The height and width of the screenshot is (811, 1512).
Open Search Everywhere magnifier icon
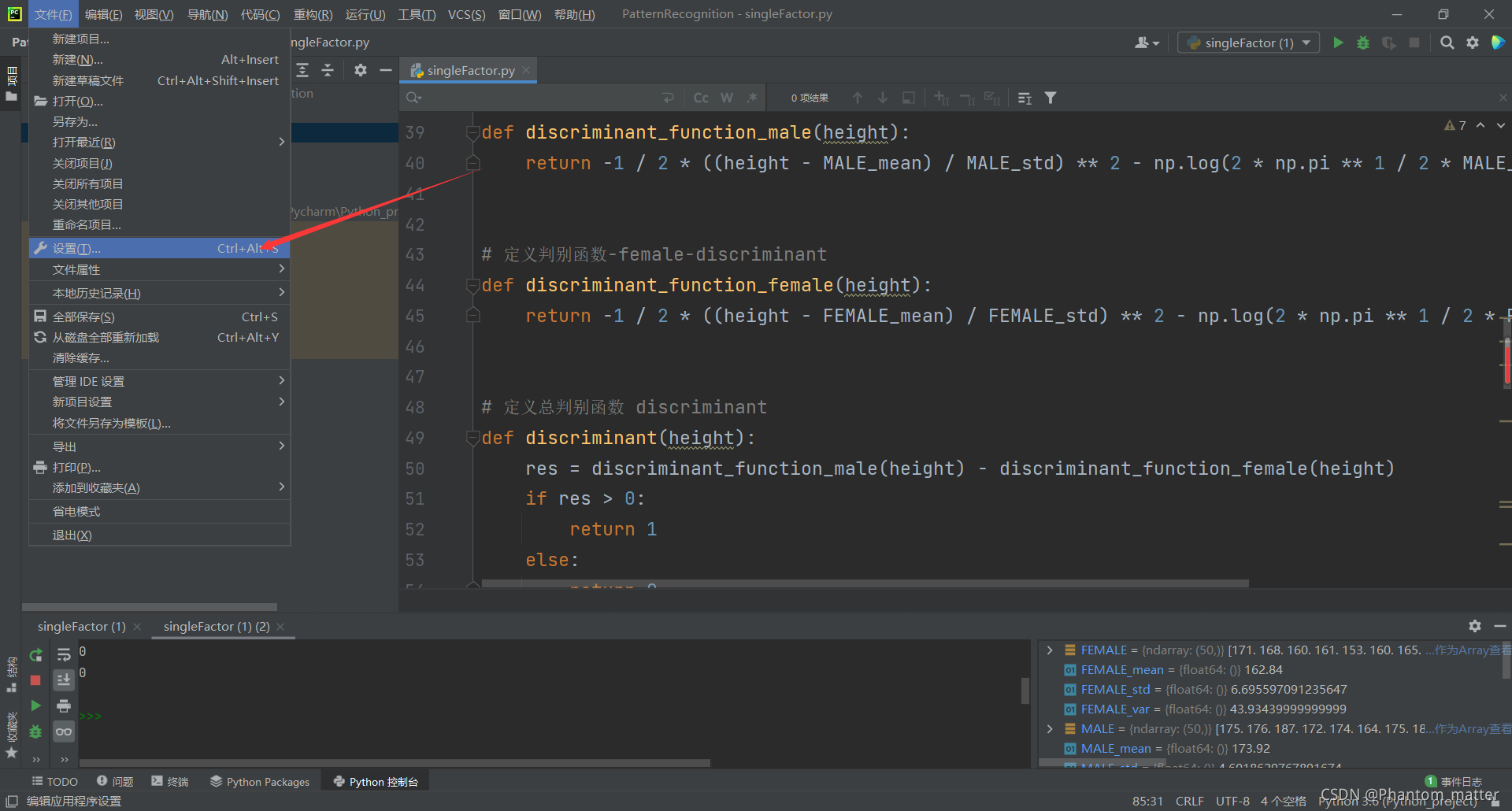[x=1447, y=43]
